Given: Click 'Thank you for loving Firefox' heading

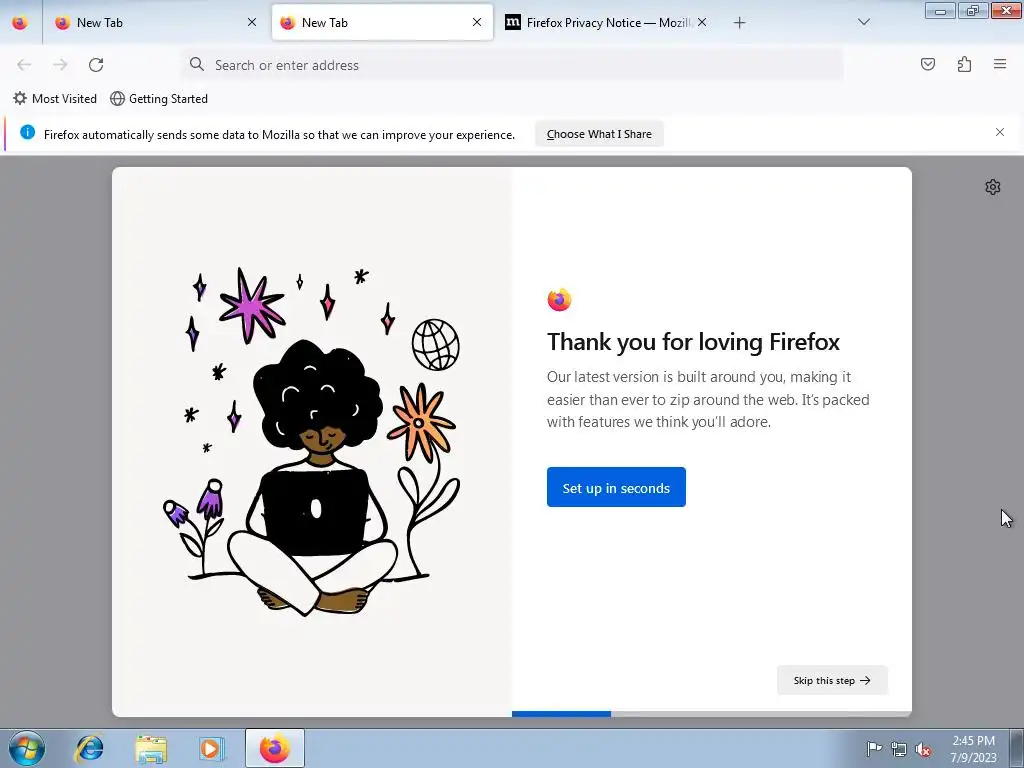Looking at the screenshot, I should coord(693,342).
